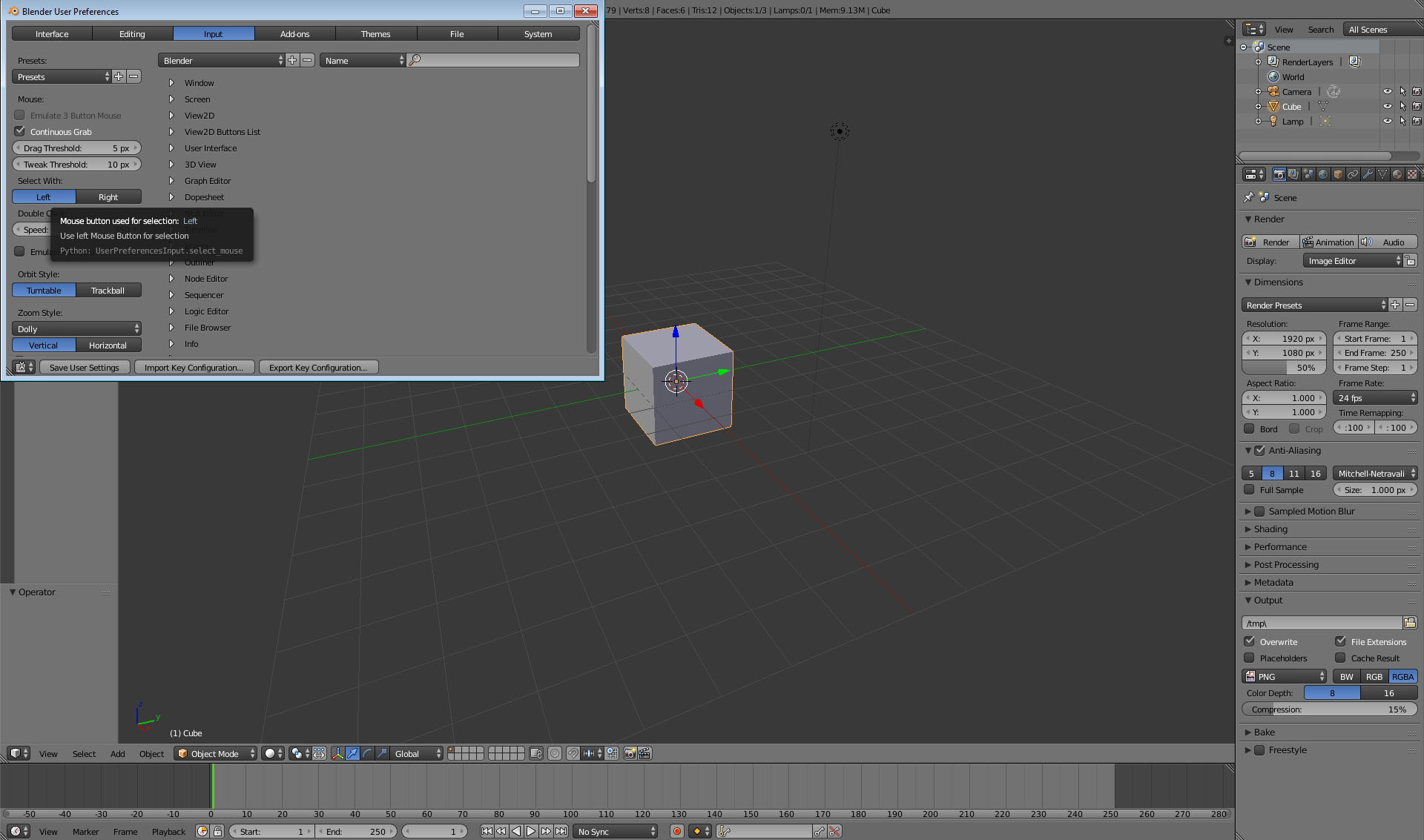
Task: Open the Constraints properties tab chain icon
Action: pyautogui.click(x=1353, y=174)
